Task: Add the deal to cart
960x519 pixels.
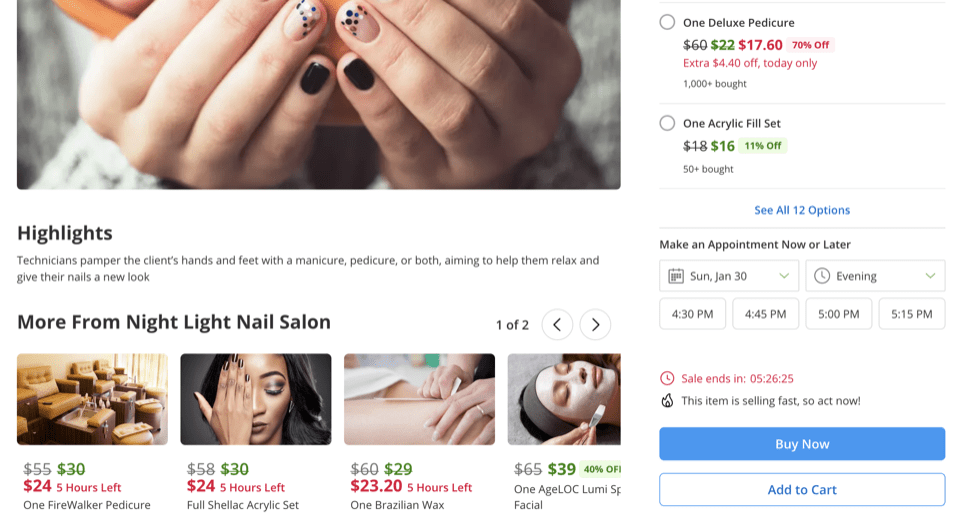Action: point(802,490)
